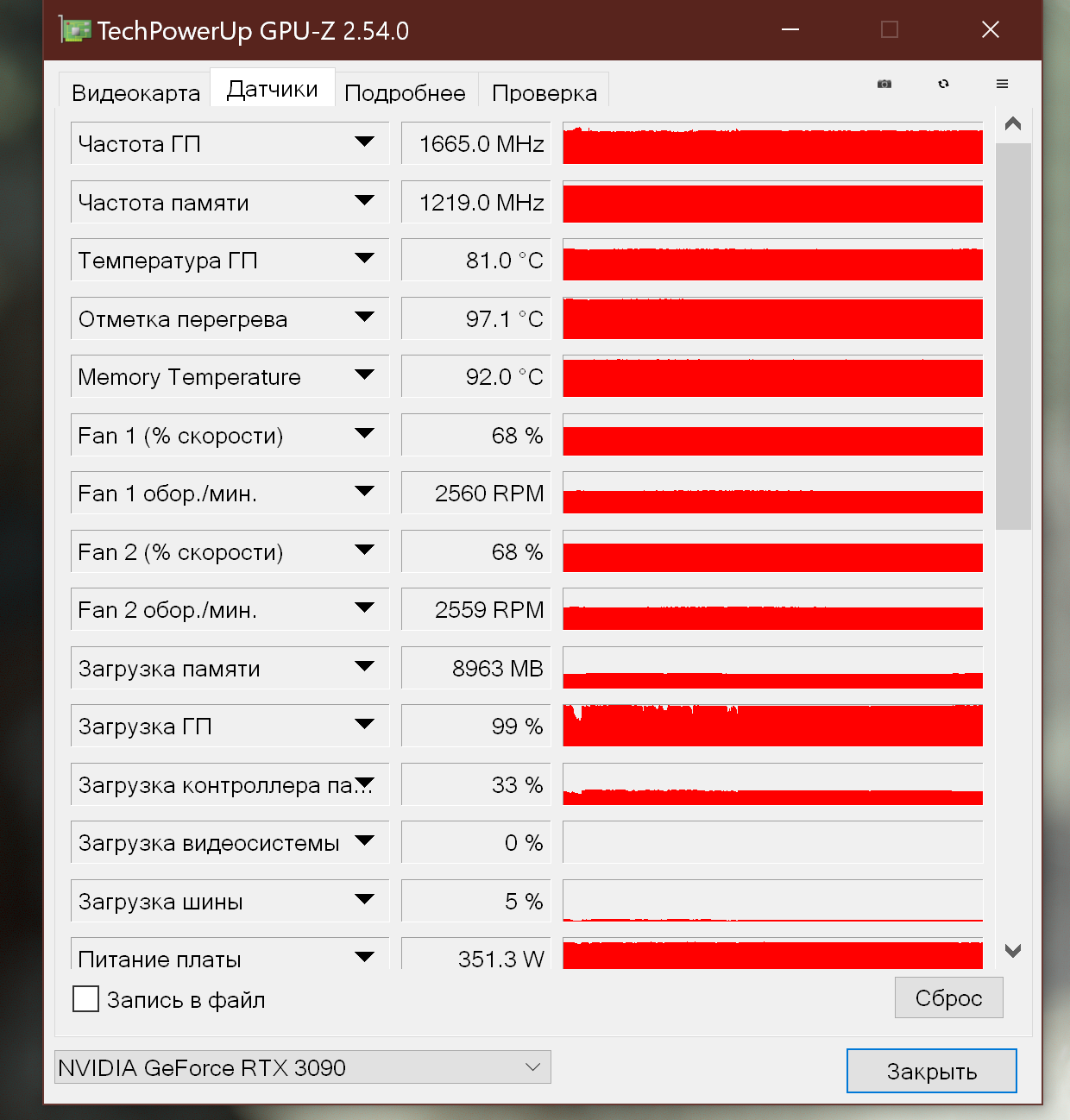Open the 'Загрузка ГП' sensor dropdown

click(364, 725)
